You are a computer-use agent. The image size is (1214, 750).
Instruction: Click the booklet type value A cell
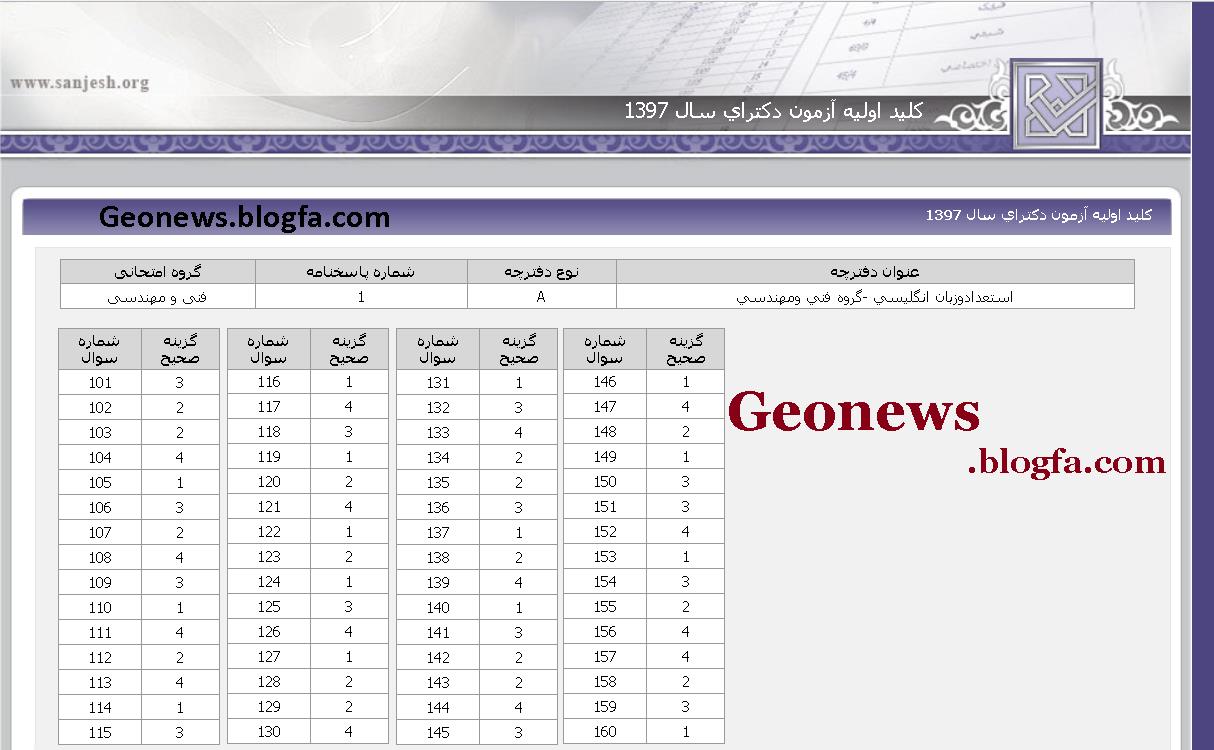541,297
